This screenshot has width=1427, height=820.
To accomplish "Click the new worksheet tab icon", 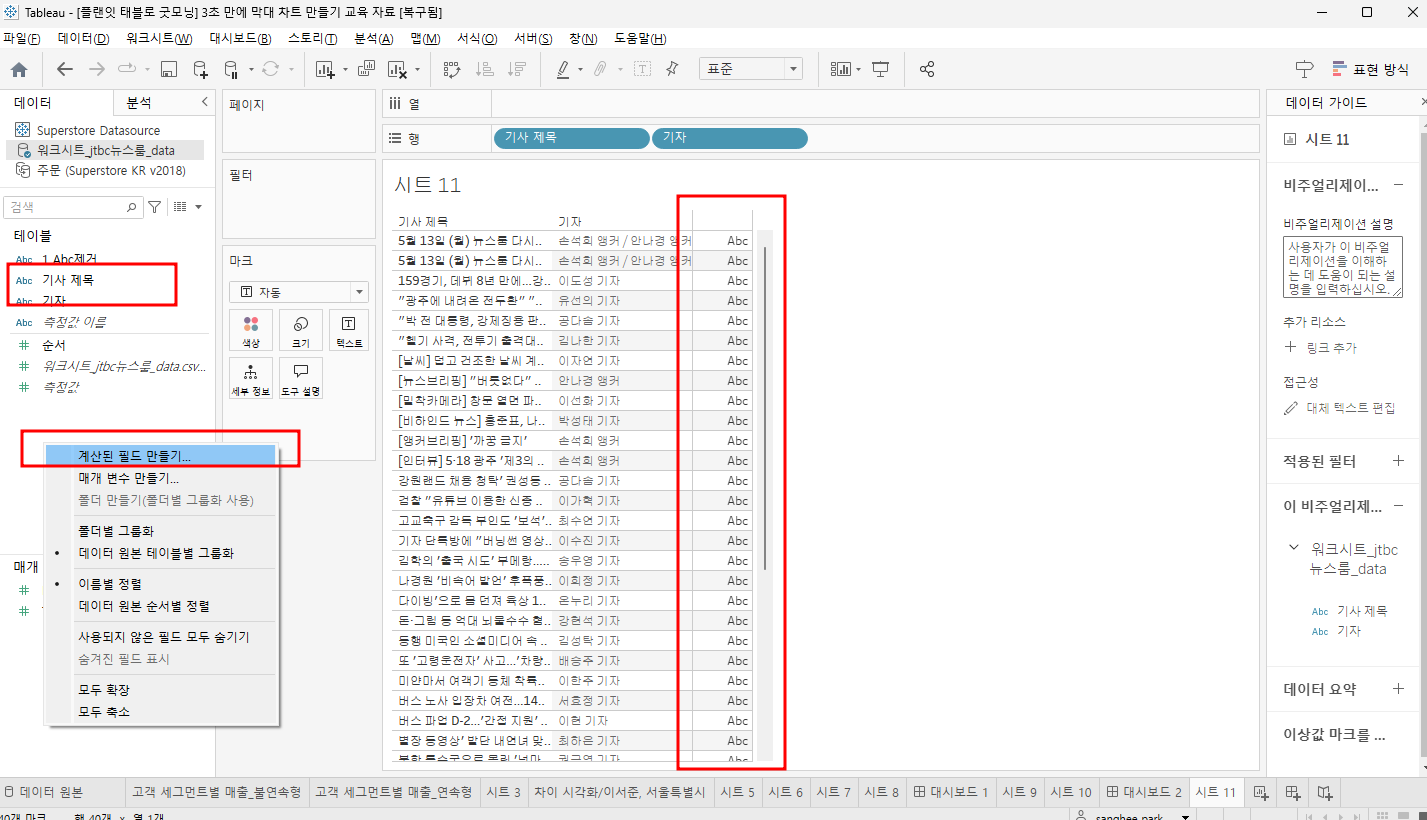I will tap(1260, 792).
